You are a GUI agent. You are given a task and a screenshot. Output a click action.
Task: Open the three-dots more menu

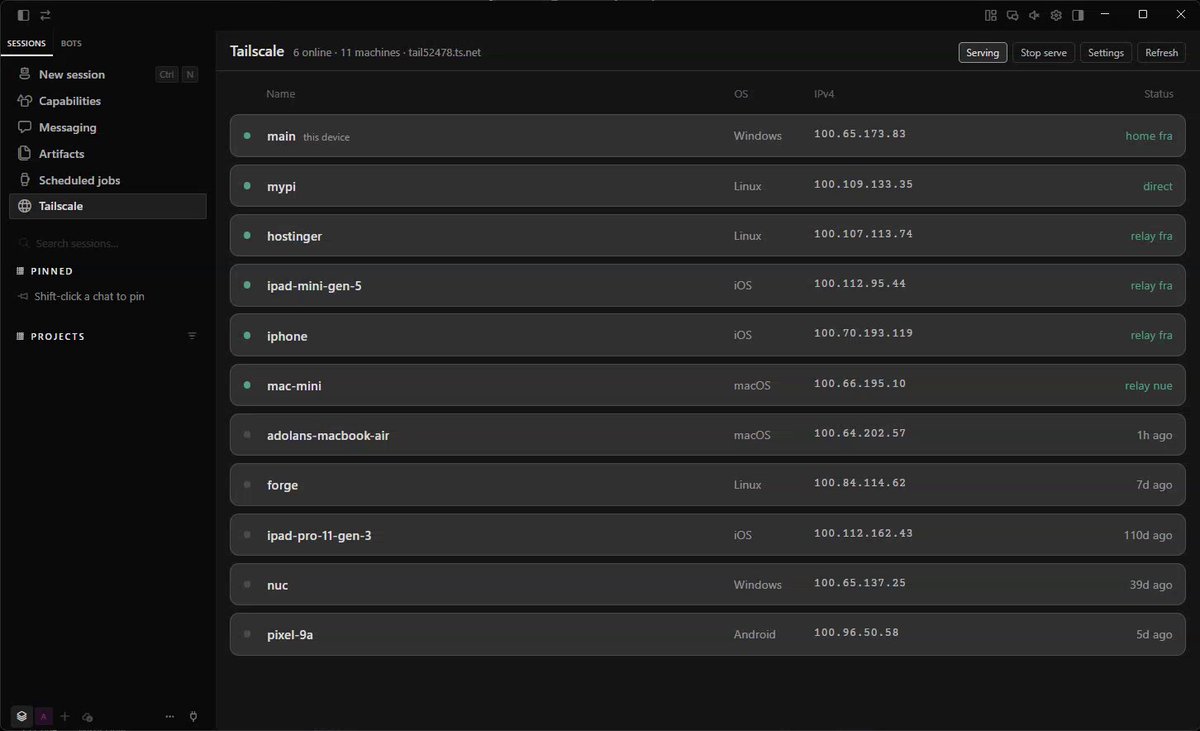coord(170,716)
